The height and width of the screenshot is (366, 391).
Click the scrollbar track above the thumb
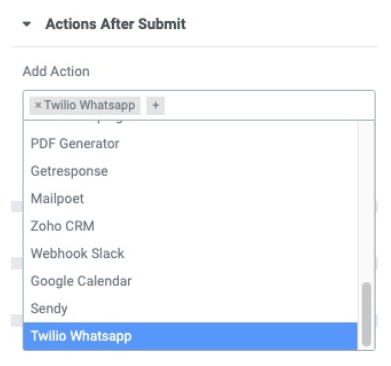click(366, 202)
